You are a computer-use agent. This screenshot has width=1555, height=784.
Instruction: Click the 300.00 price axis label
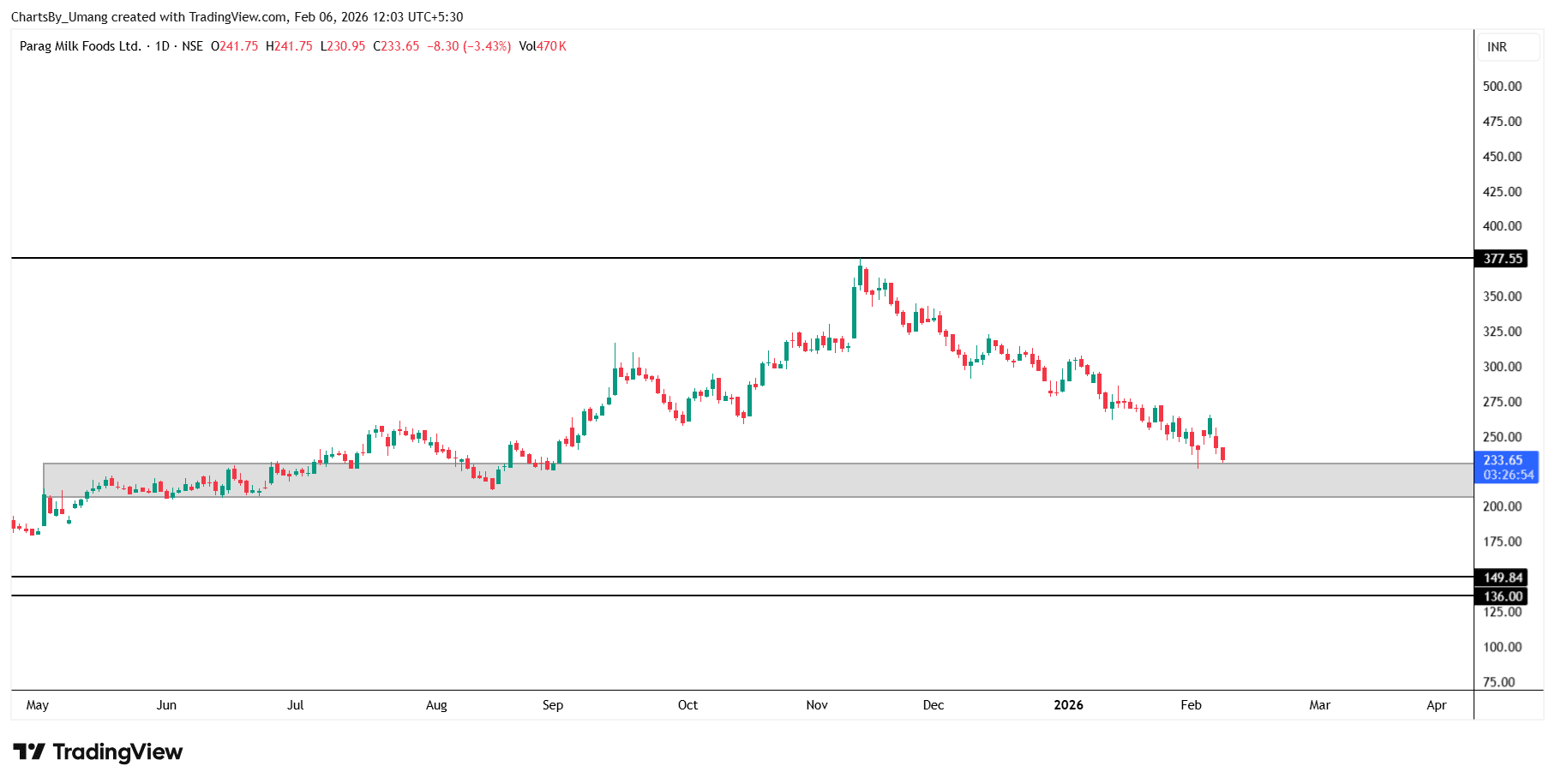(x=1502, y=367)
